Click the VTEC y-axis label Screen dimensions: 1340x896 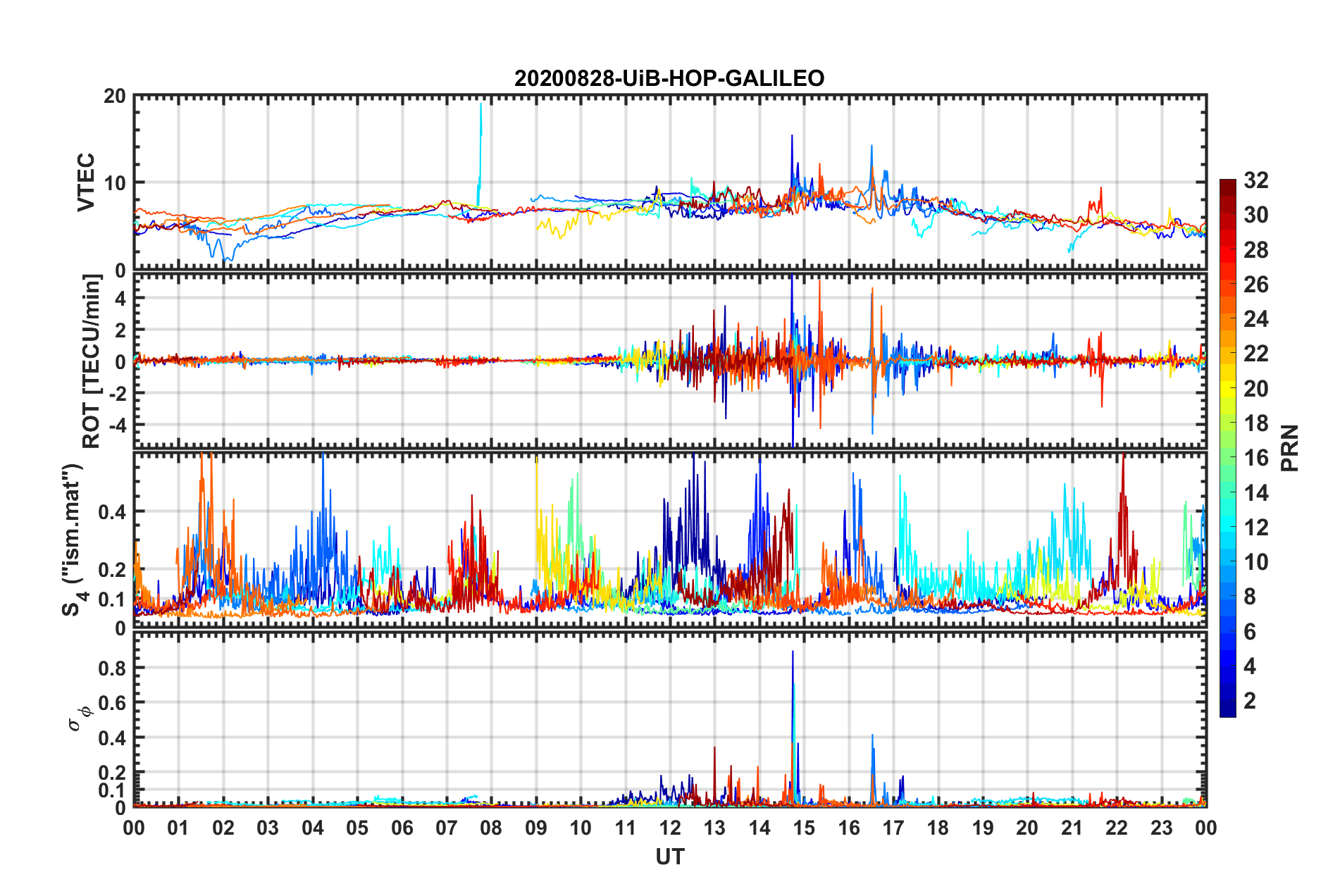[x=86, y=182]
